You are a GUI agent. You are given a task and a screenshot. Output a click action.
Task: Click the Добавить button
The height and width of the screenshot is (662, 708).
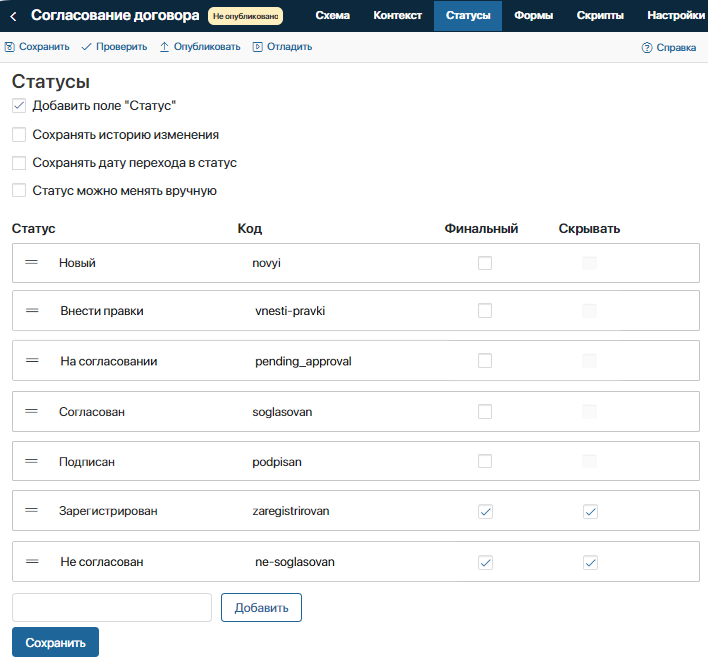click(x=261, y=607)
